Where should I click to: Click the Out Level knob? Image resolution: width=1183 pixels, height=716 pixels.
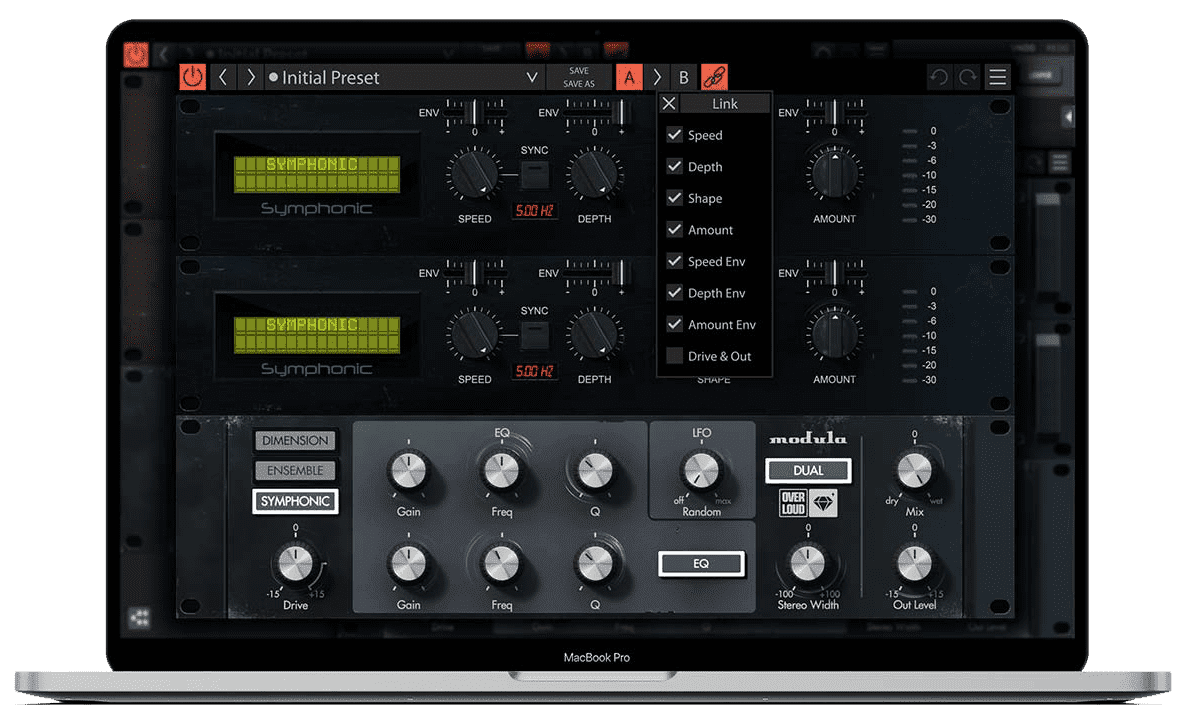[x=914, y=564]
